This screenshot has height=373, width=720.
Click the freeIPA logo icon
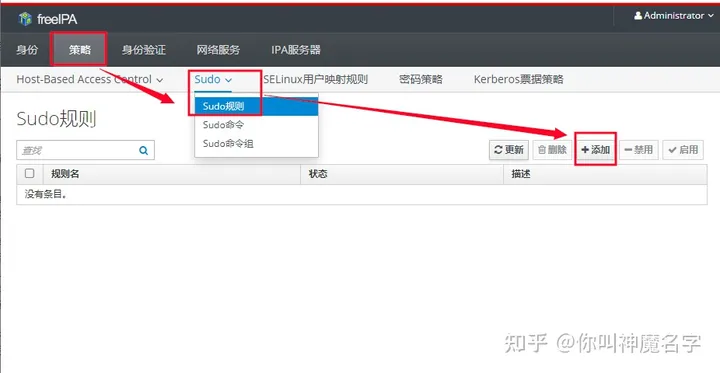pyautogui.click(x=25, y=19)
